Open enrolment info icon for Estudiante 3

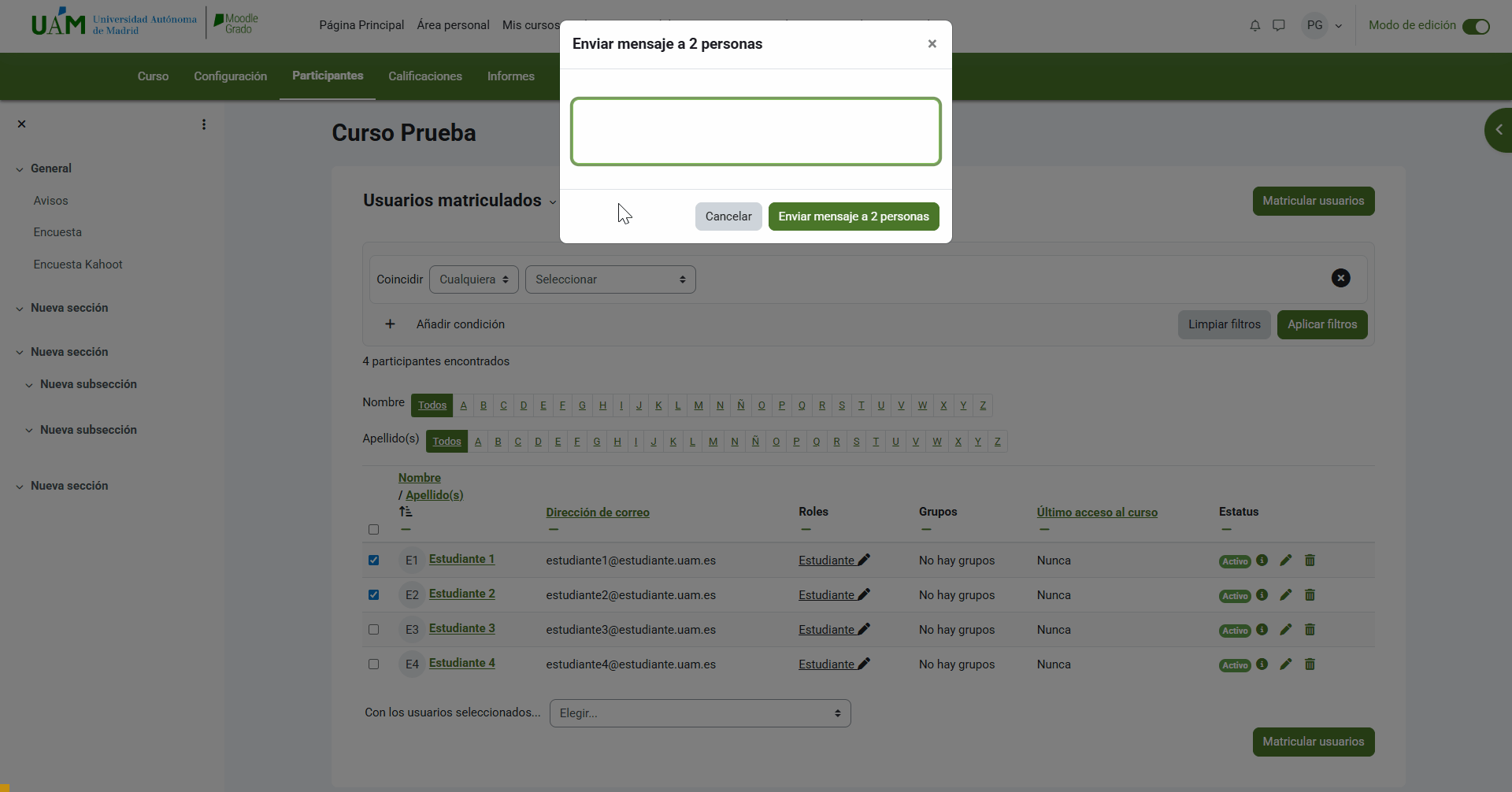coord(1262,629)
